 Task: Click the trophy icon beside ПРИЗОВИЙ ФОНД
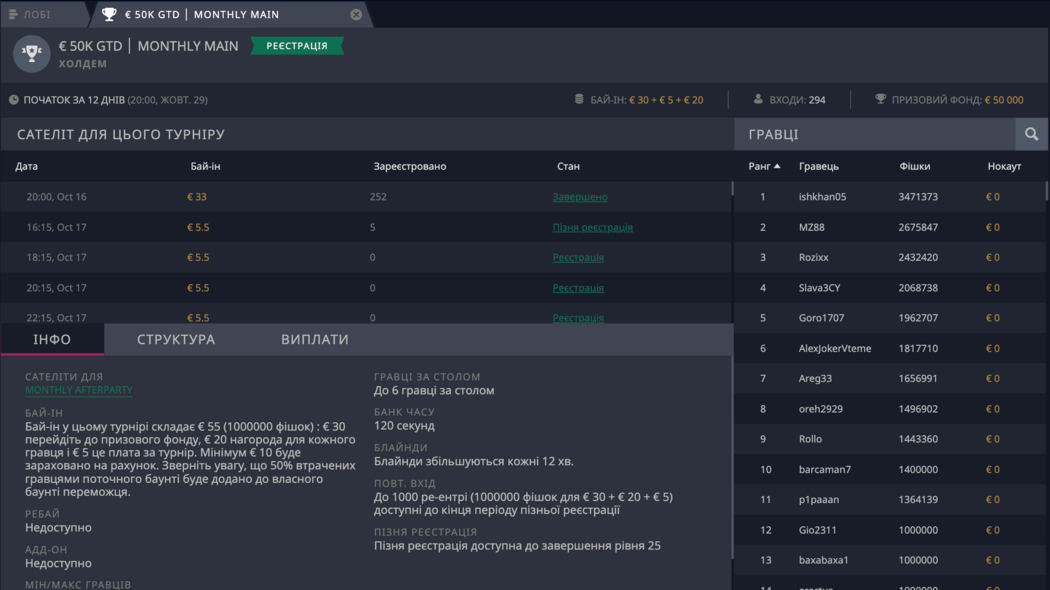880,99
